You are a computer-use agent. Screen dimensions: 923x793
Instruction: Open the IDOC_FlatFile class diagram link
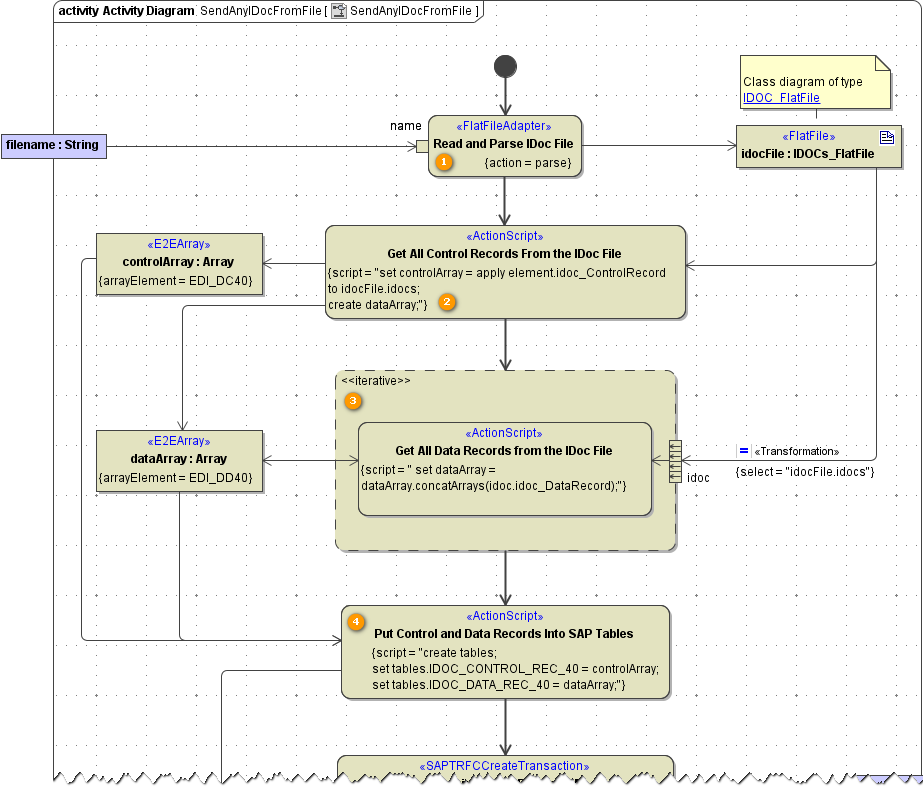pyautogui.click(x=781, y=98)
